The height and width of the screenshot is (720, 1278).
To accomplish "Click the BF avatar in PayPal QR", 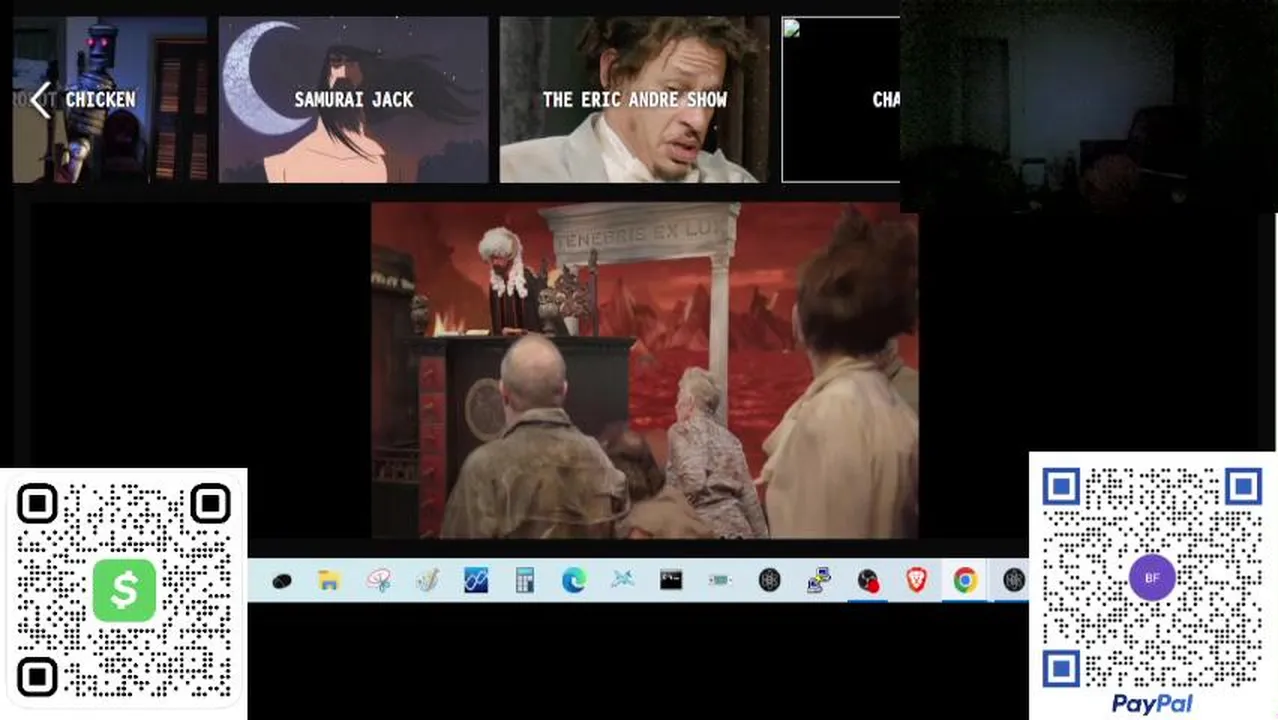I will [1152, 577].
